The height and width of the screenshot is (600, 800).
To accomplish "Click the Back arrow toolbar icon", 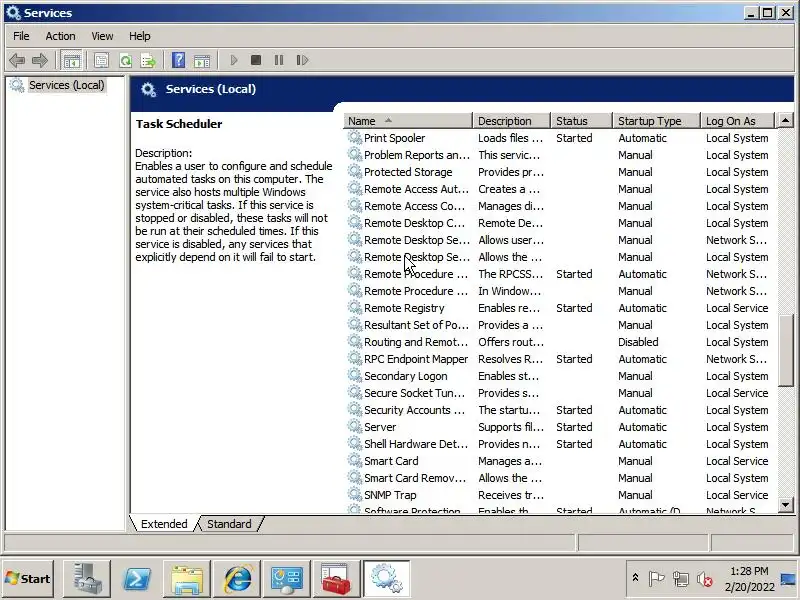I will click(17, 60).
